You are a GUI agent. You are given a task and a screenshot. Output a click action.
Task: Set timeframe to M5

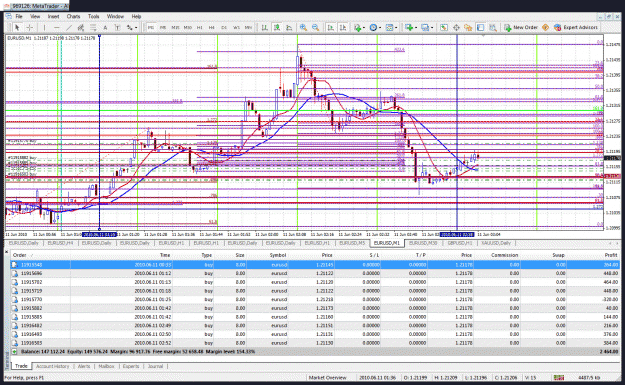[x=163, y=28]
